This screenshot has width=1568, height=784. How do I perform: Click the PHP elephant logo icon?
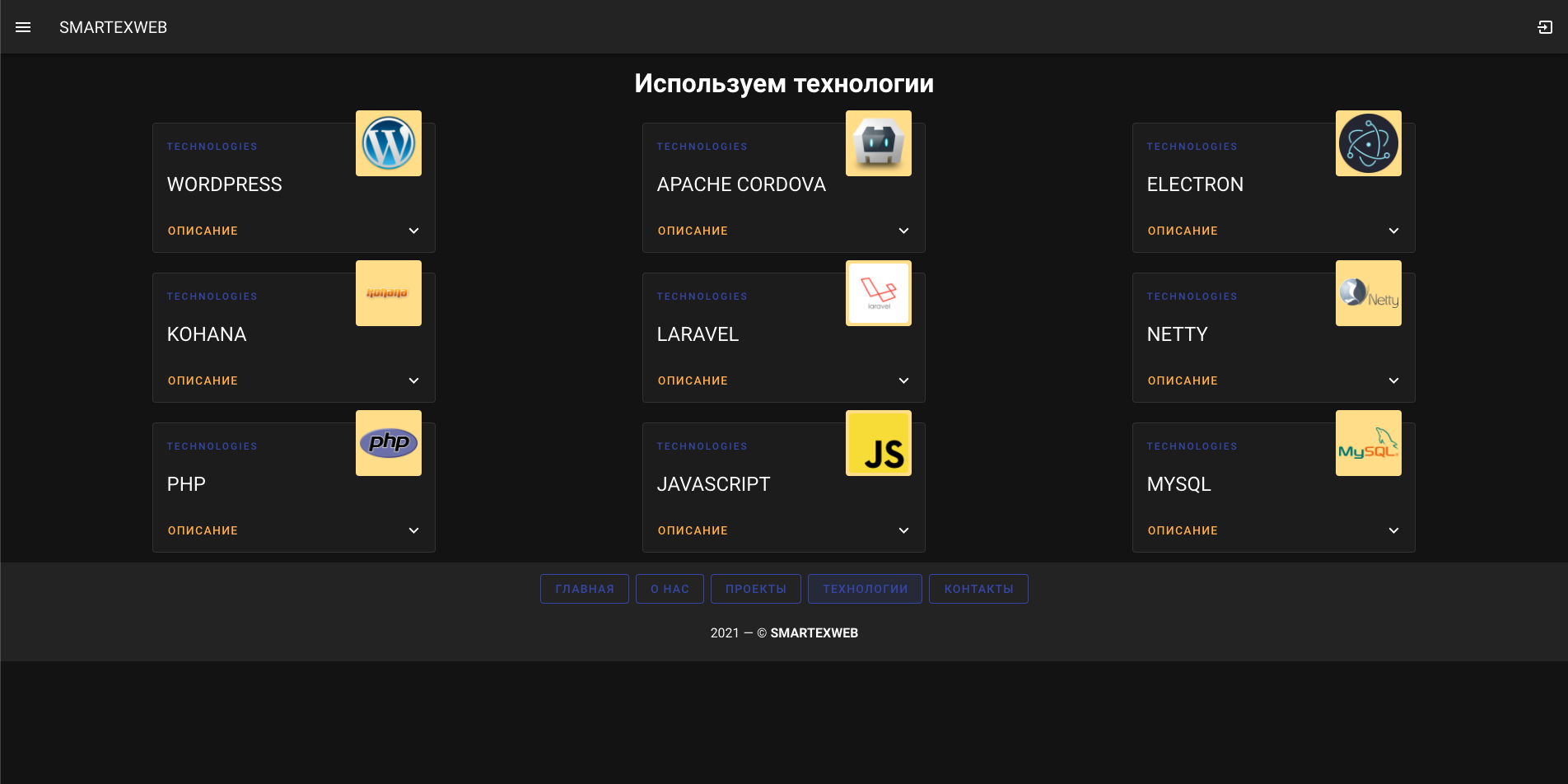[x=388, y=442]
